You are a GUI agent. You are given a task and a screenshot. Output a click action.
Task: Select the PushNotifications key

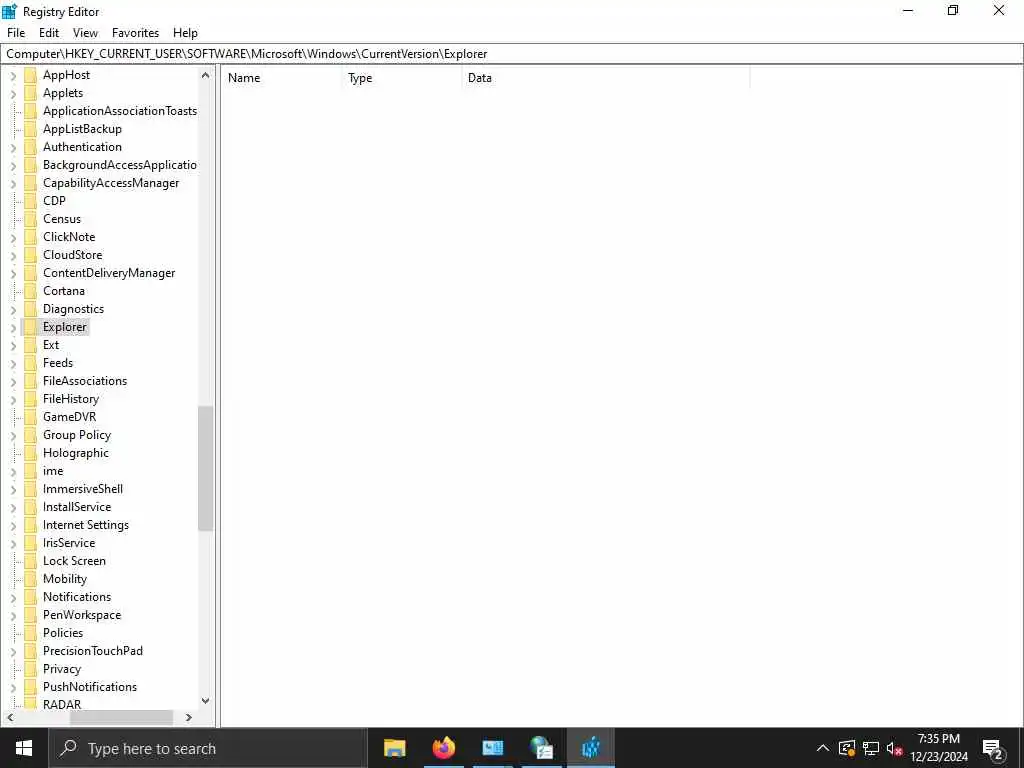coord(89,686)
